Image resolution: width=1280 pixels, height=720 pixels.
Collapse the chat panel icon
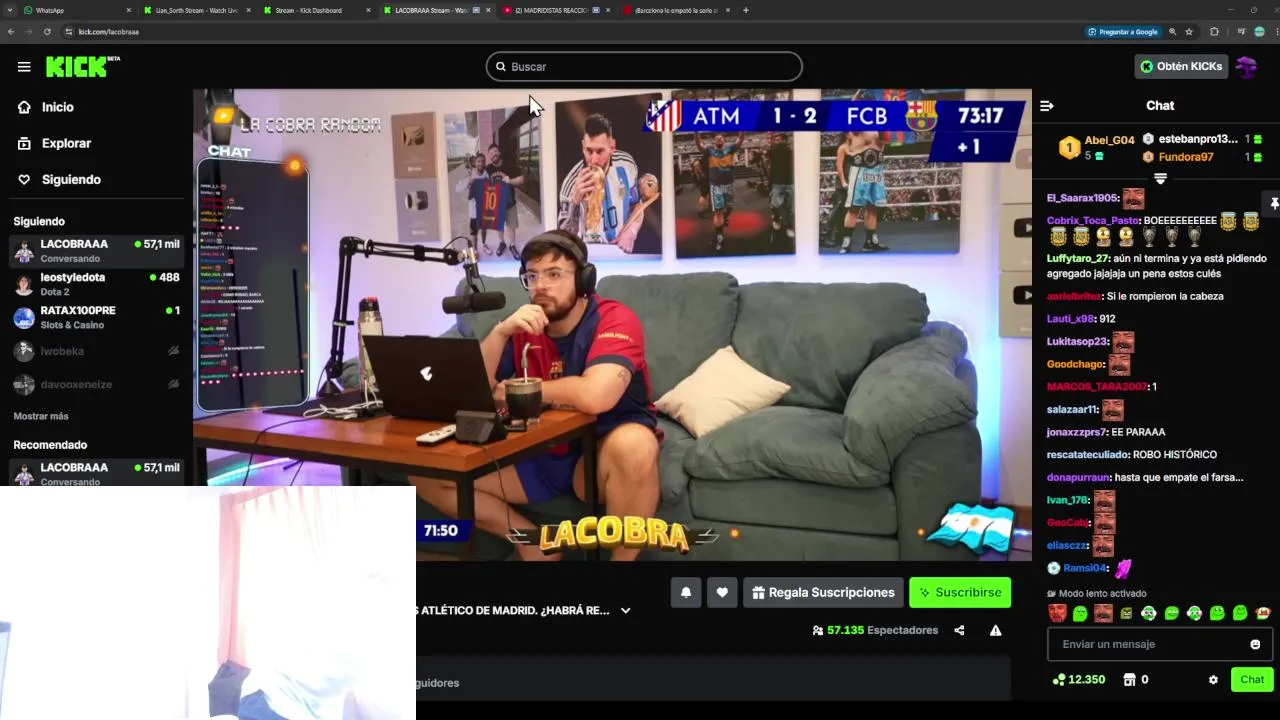(1047, 106)
